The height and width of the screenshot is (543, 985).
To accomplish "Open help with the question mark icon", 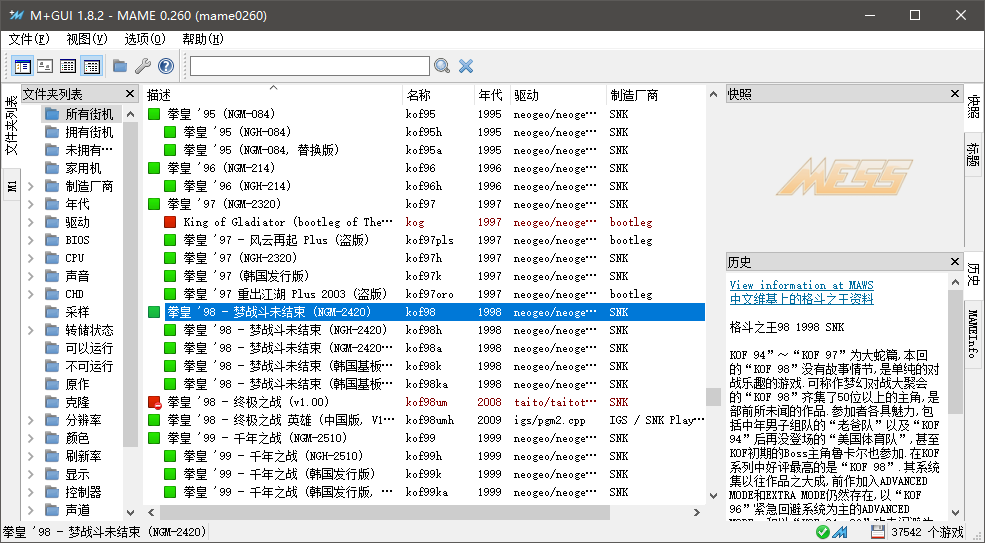I will (166, 65).
